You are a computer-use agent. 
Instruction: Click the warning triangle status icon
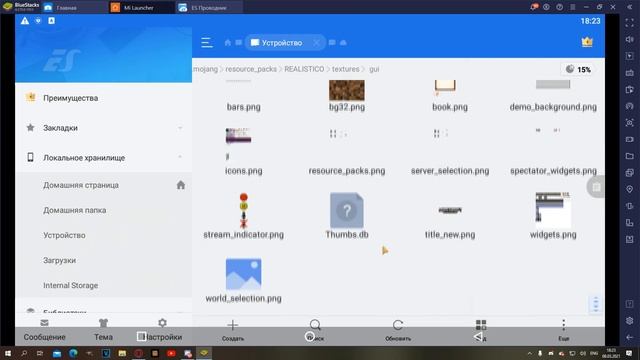(25, 20)
